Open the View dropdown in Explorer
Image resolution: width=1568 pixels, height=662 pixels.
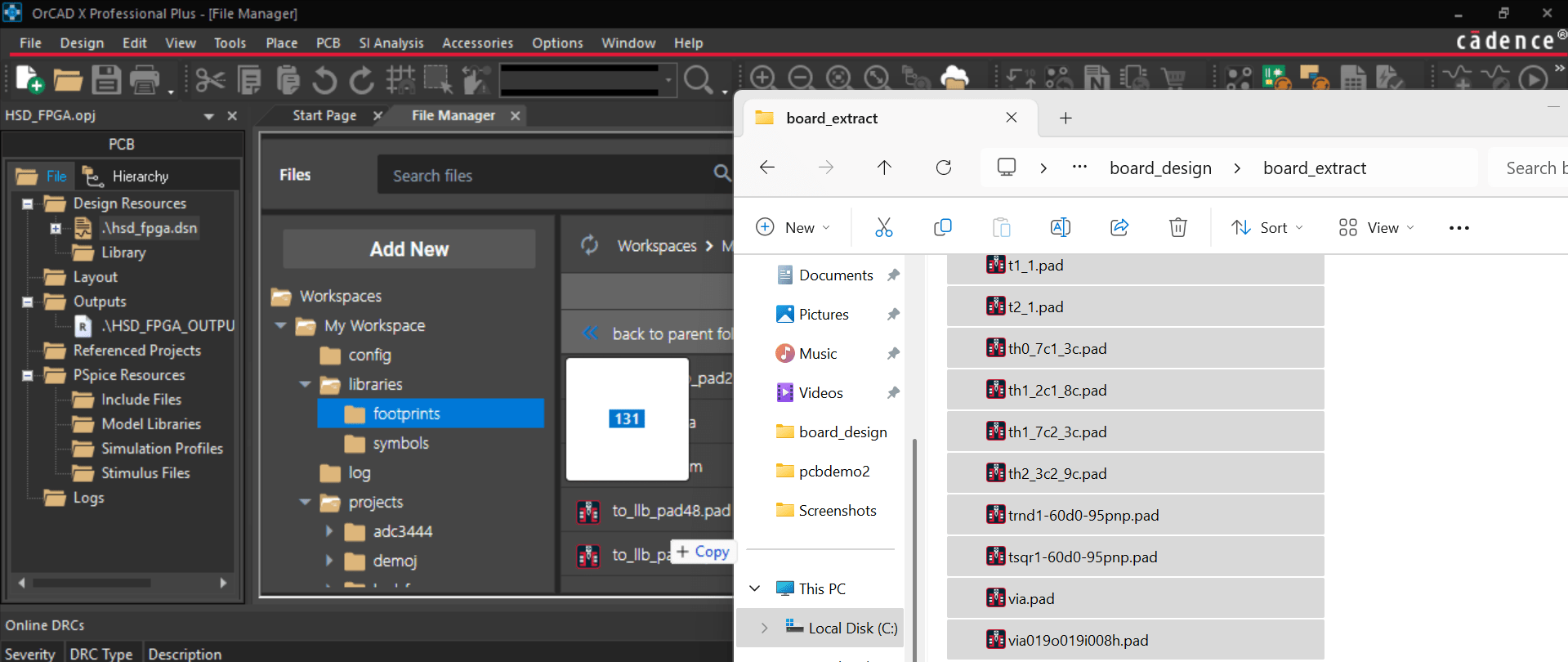click(1377, 227)
